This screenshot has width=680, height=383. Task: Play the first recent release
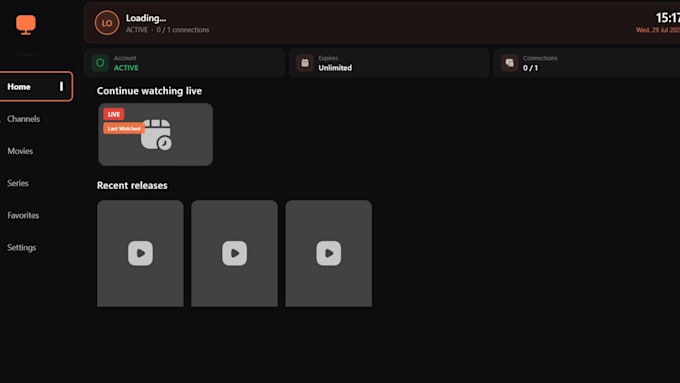[141, 253]
